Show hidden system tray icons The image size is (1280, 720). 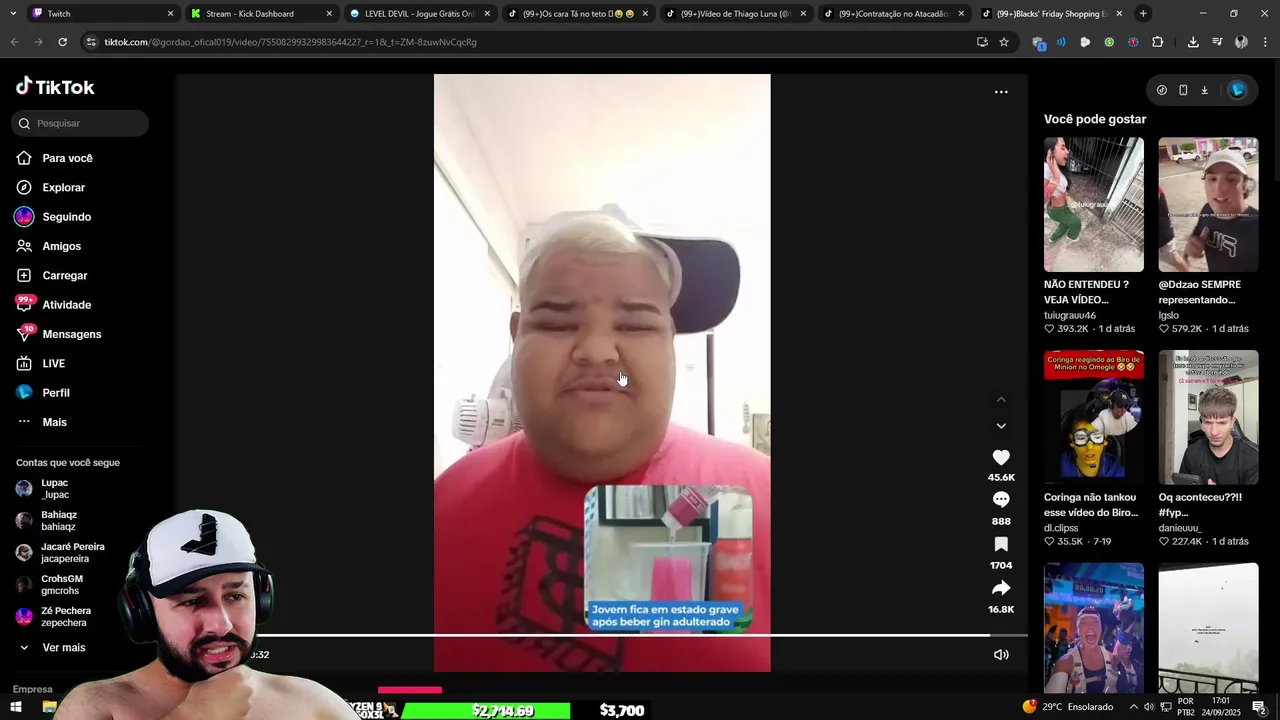[1133, 707]
